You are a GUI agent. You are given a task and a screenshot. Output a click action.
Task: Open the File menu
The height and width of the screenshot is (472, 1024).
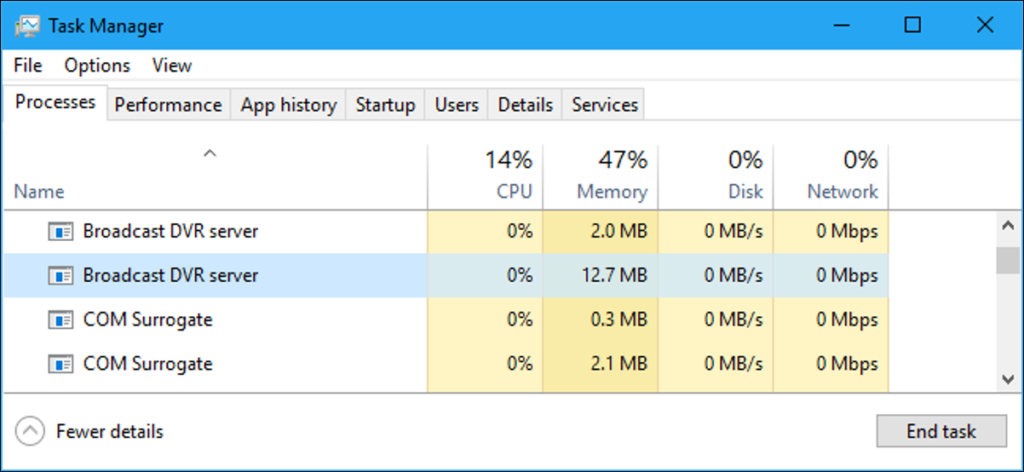[28, 65]
